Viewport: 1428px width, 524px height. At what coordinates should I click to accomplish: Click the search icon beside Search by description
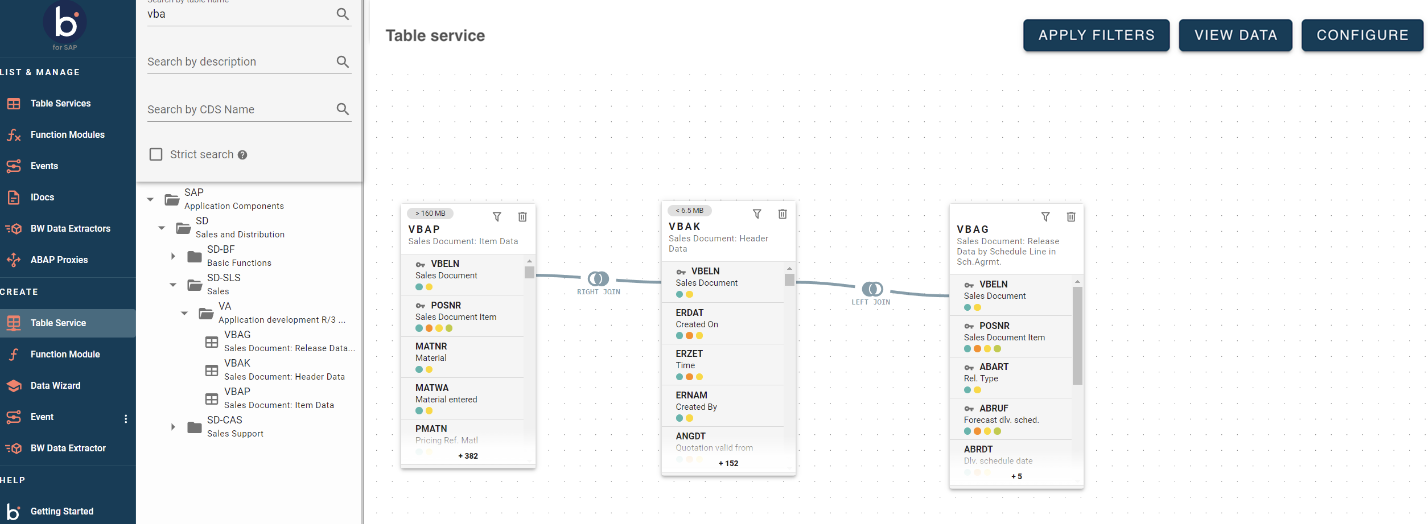coord(343,62)
